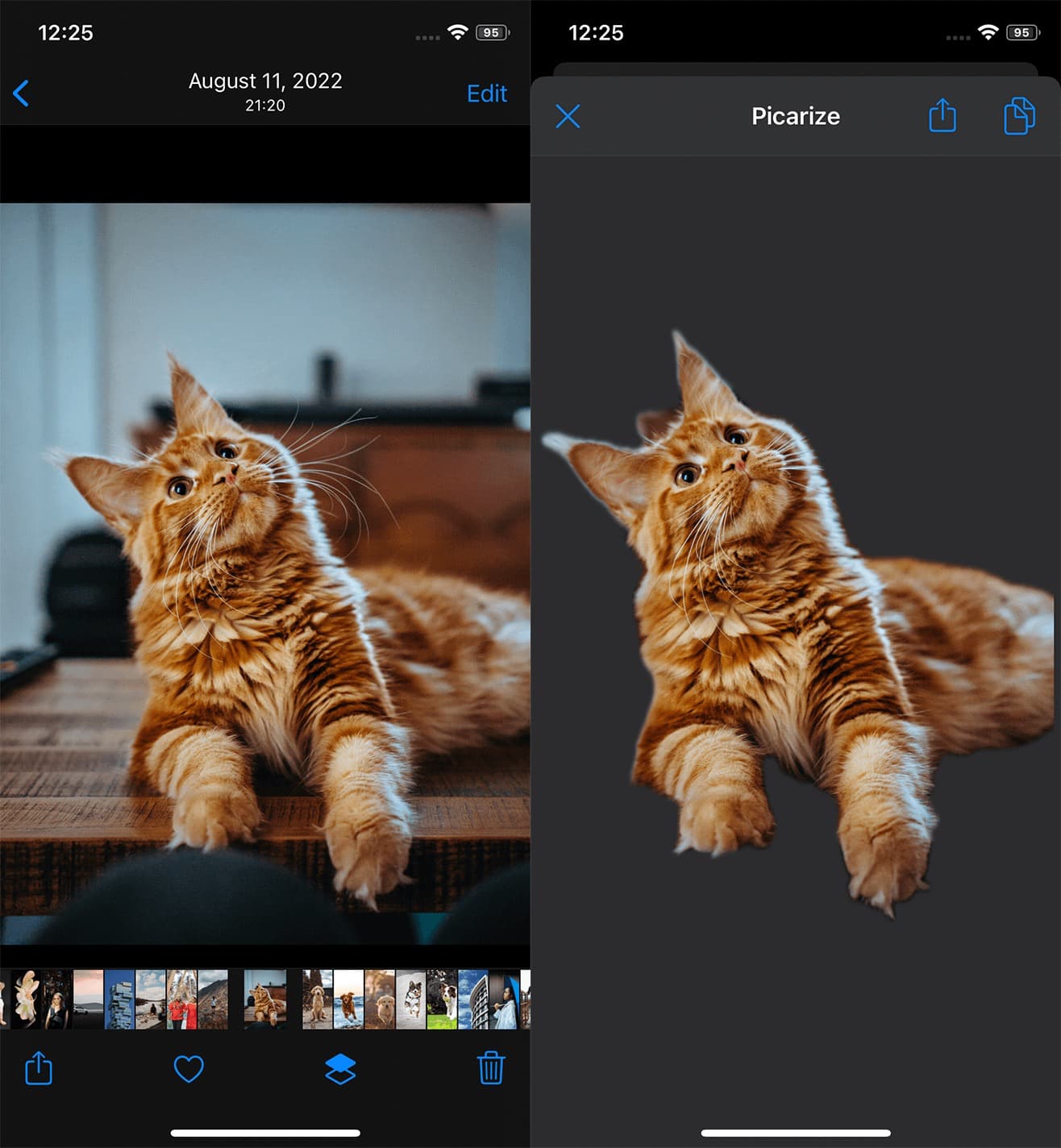Share the cutout from Picarize sheet
1061x1148 pixels.
click(942, 115)
